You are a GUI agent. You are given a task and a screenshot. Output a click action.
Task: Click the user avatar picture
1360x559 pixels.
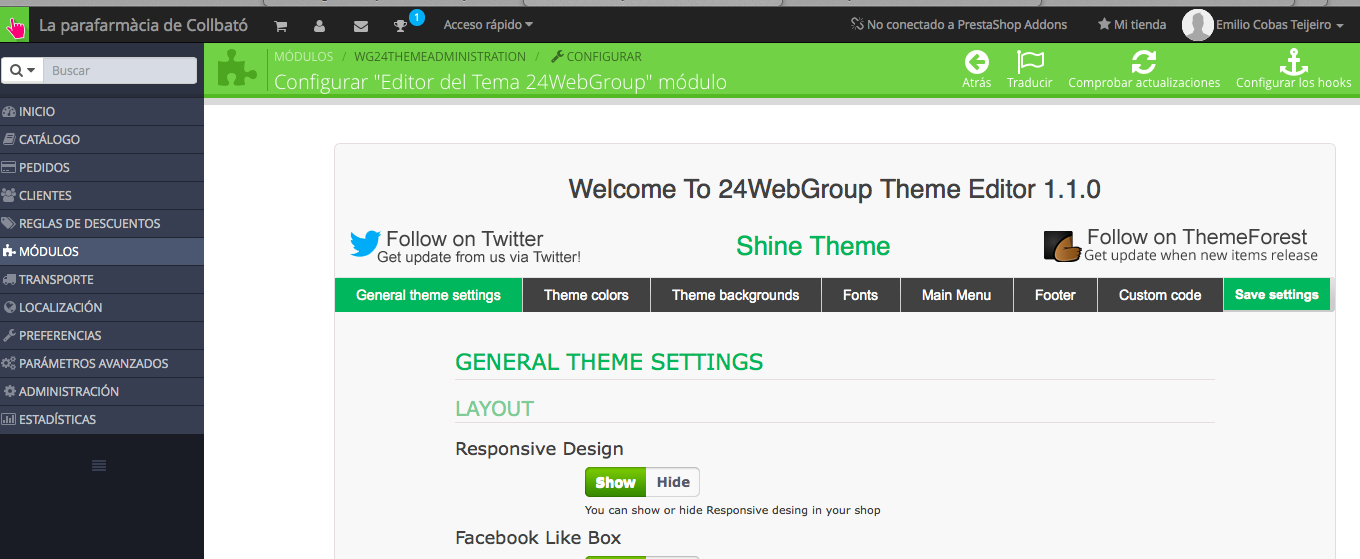pyautogui.click(x=1197, y=25)
